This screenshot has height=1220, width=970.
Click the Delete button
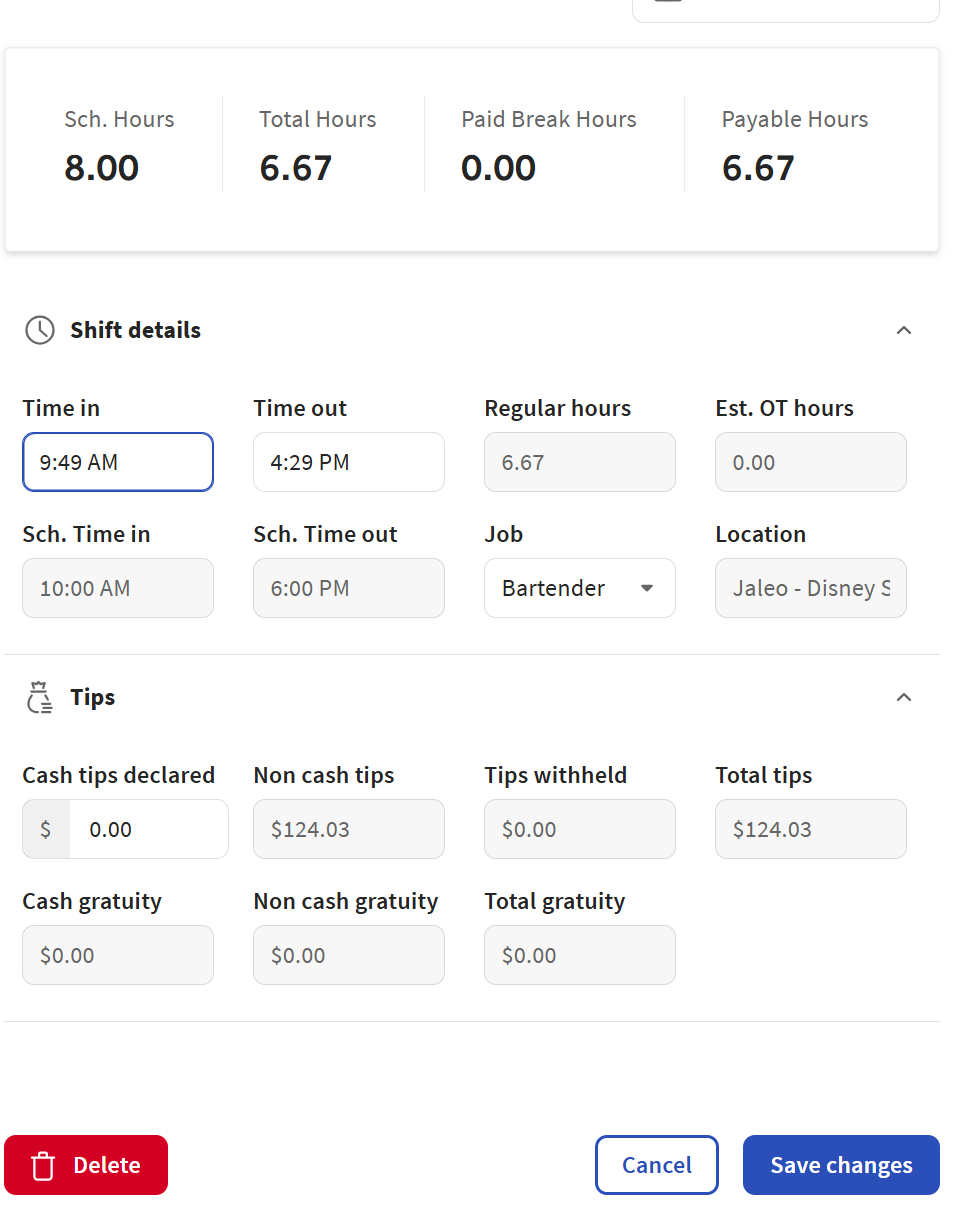tap(86, 1165)
